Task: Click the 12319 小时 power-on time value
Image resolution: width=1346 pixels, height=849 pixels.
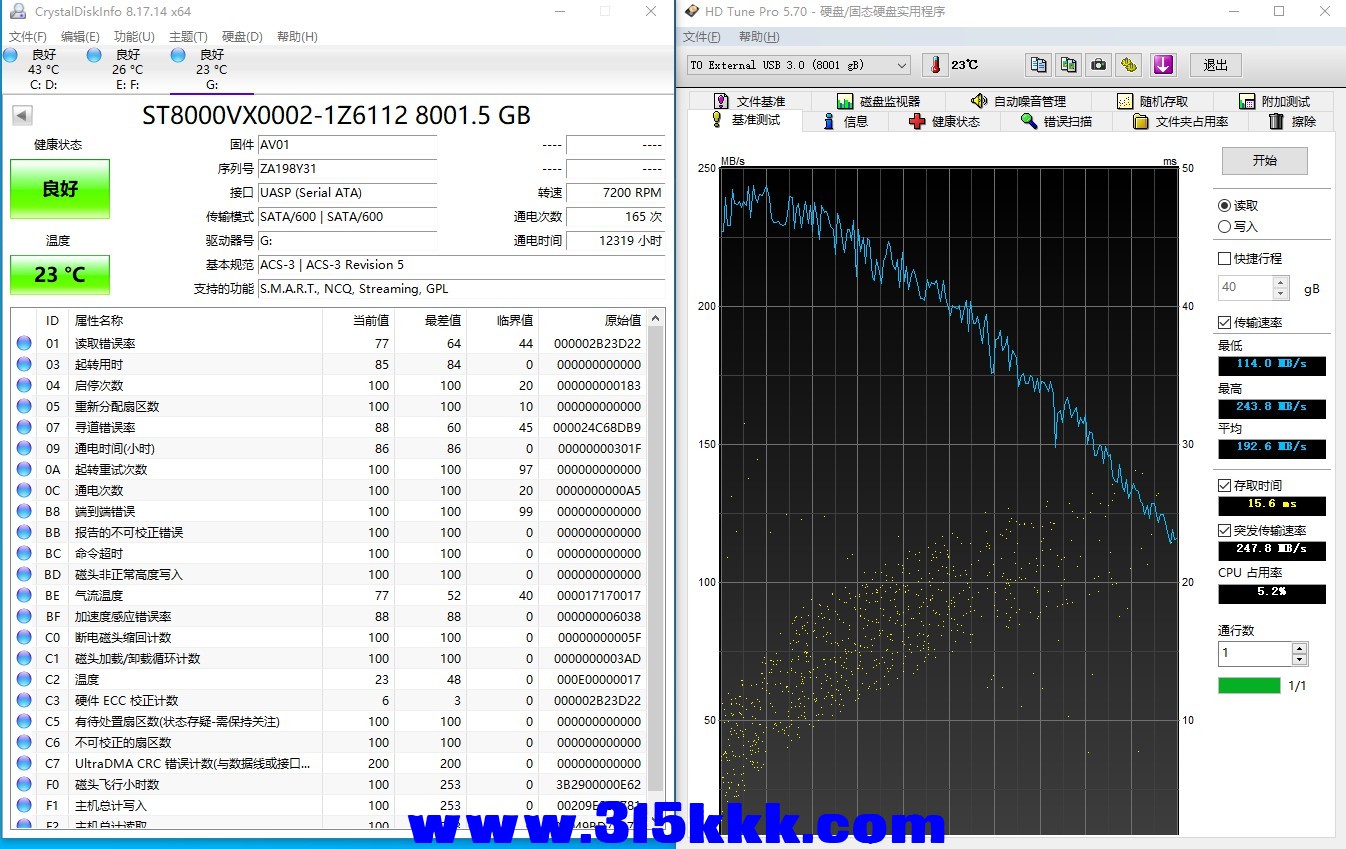Action: tap(615, 240)
